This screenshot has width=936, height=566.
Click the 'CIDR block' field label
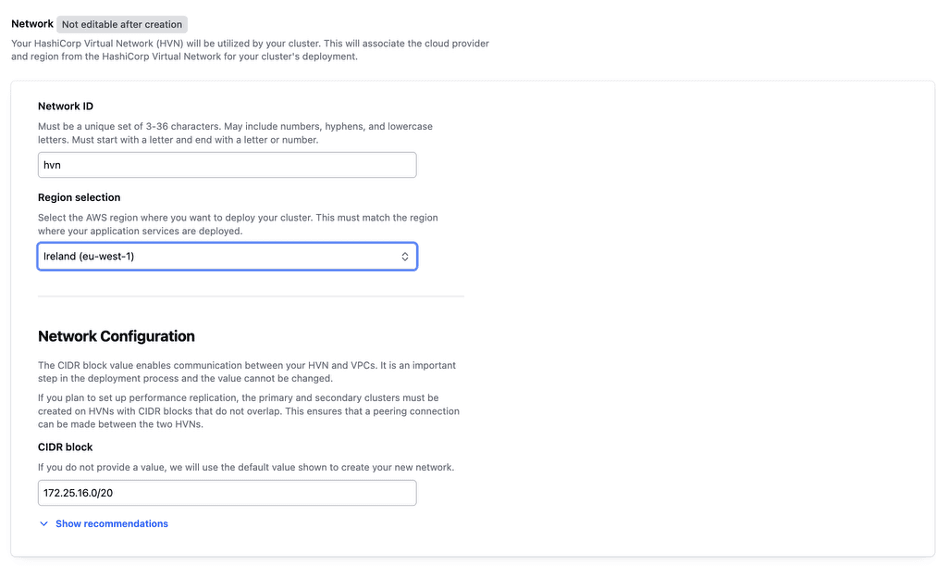tap(65, 447)
